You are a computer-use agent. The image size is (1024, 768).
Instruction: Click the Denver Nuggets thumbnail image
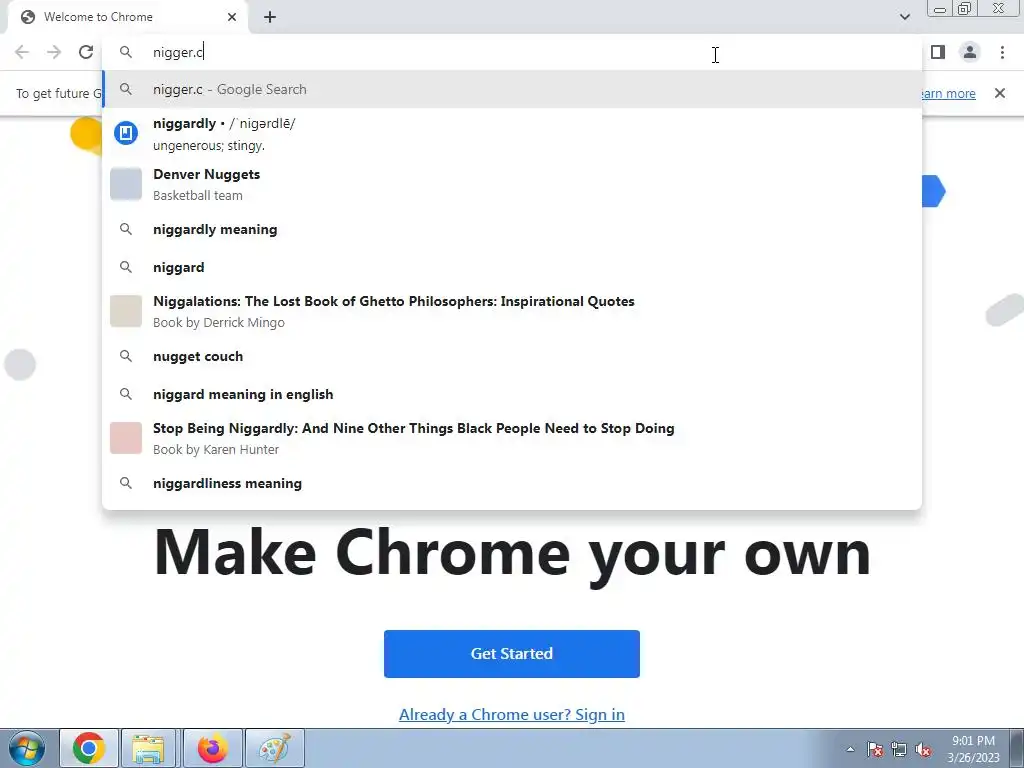pyautogui.click(x=126, y=184)
